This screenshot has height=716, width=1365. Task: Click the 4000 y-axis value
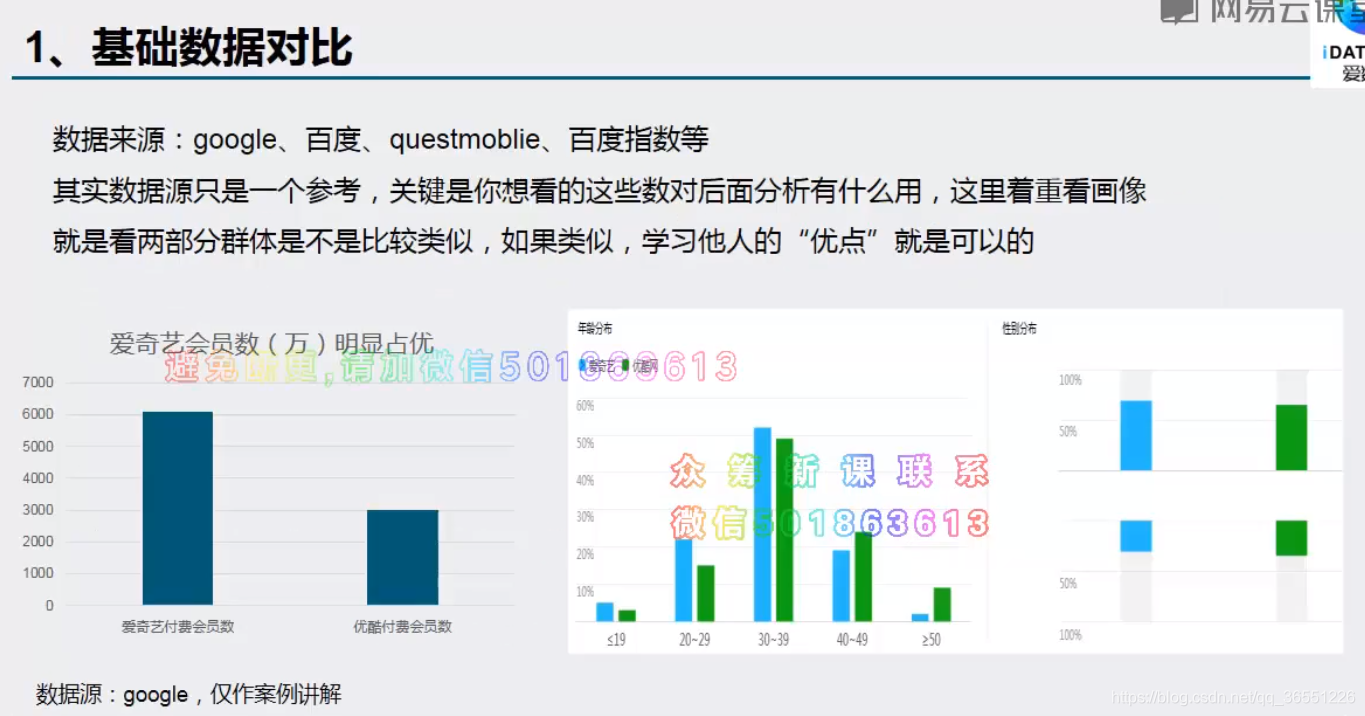coord(37,478)
